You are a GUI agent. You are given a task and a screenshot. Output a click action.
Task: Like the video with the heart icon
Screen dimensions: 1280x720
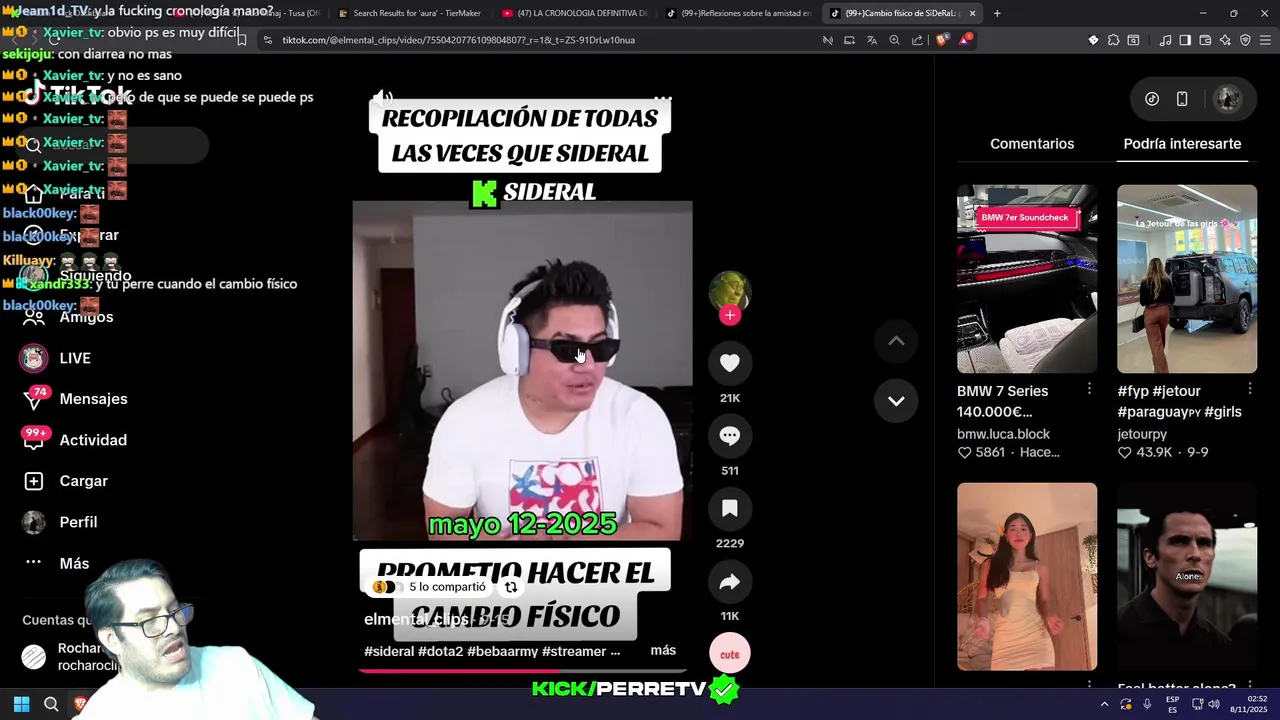[730, 363]
